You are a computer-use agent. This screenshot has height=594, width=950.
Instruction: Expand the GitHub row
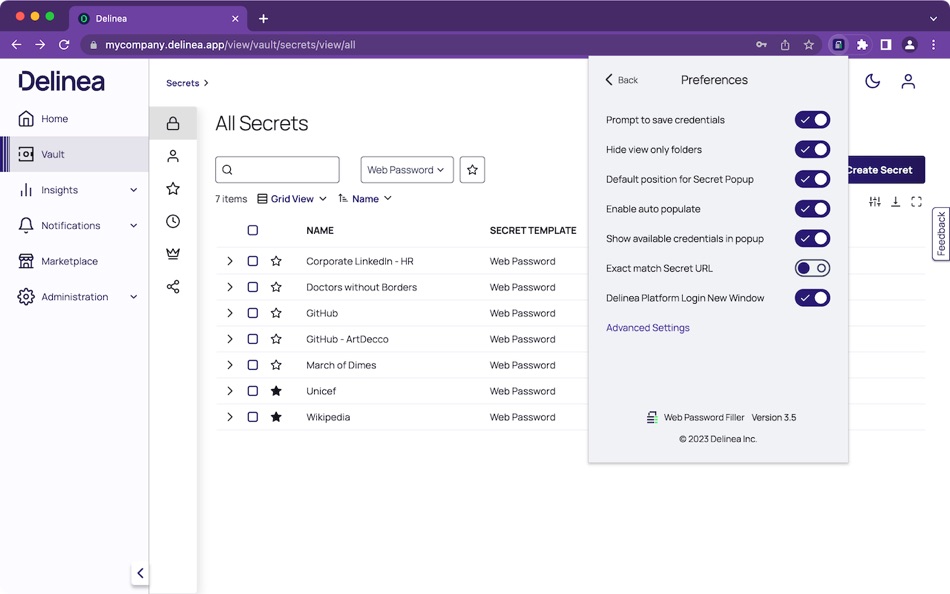[230, 313]
